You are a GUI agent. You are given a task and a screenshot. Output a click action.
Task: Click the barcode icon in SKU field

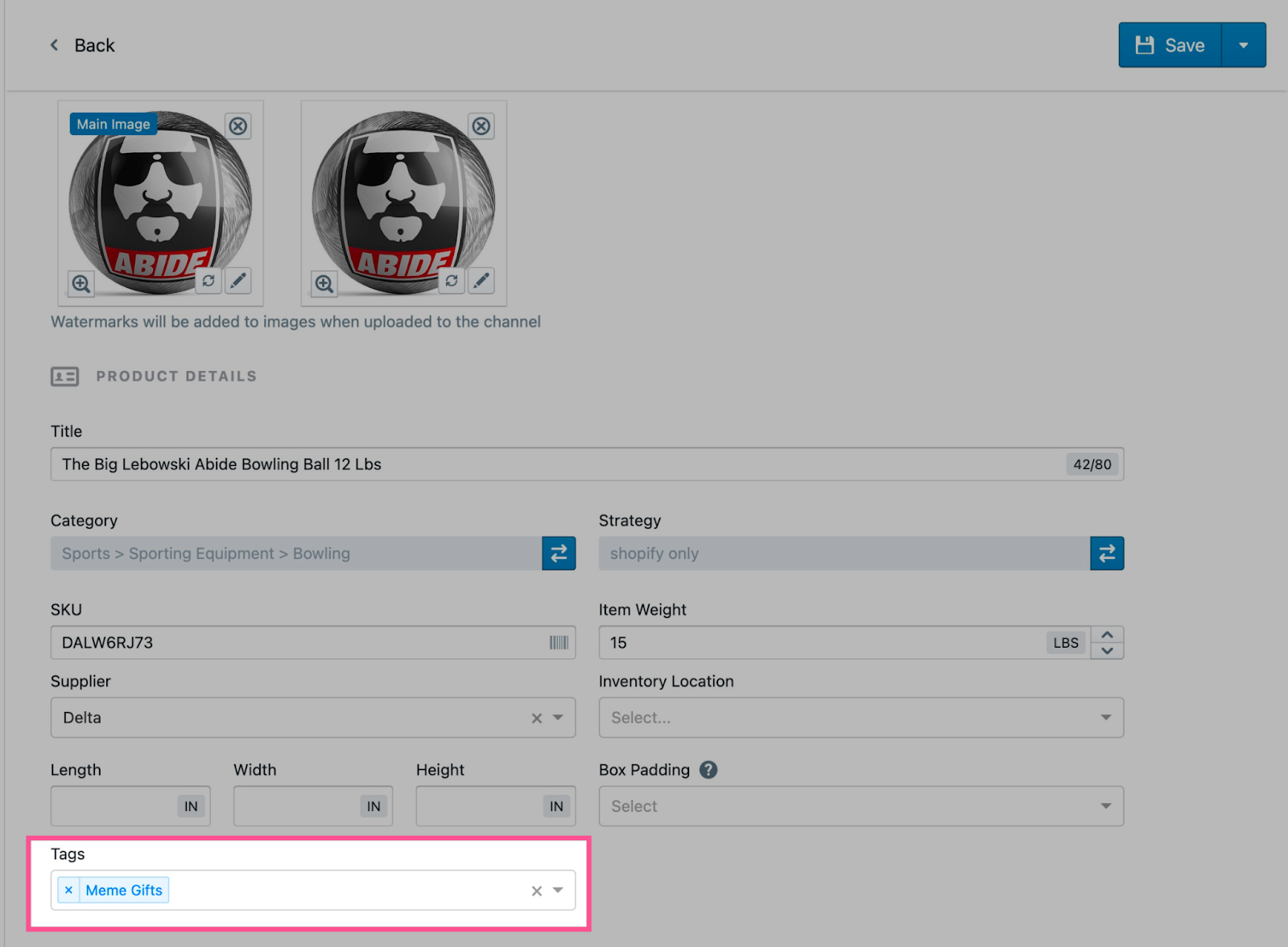559,642
